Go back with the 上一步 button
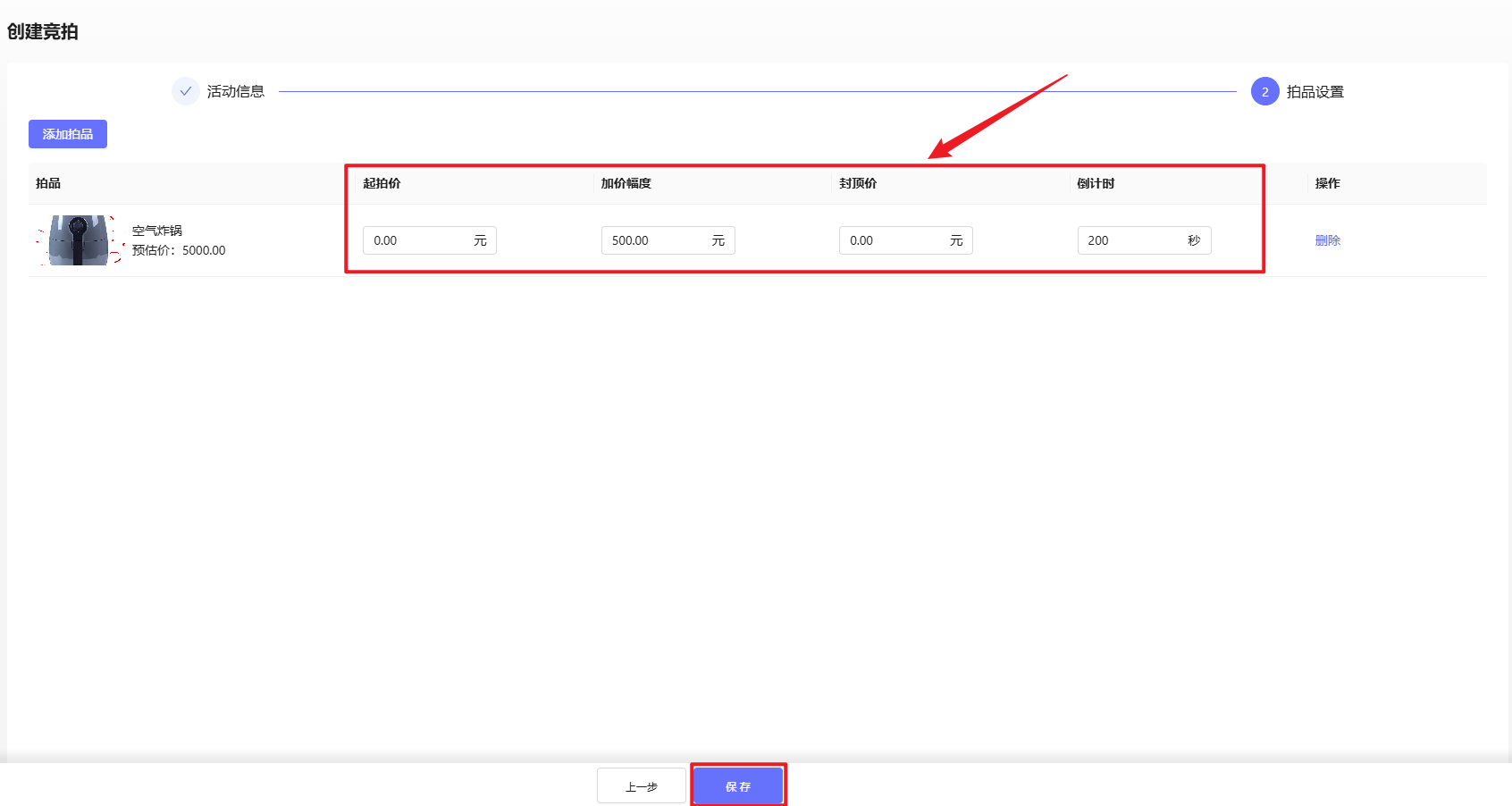This screenshot has height=806, width=1512. click(641, 786)
